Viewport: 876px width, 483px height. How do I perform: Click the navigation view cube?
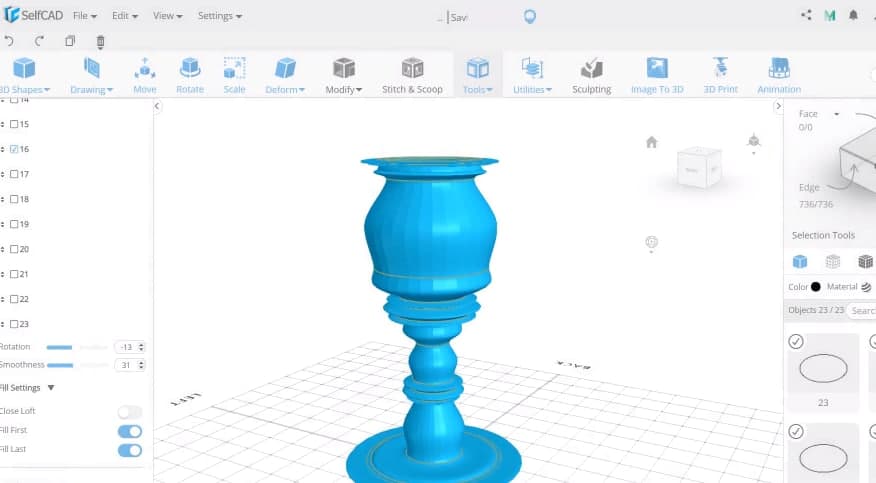(x=699, y=167)
